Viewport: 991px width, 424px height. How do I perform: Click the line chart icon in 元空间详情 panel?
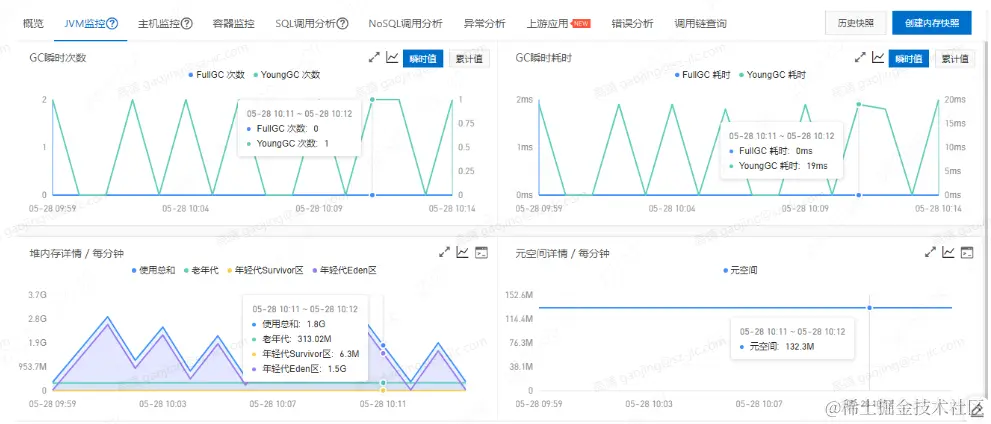(x=948, y=253)
